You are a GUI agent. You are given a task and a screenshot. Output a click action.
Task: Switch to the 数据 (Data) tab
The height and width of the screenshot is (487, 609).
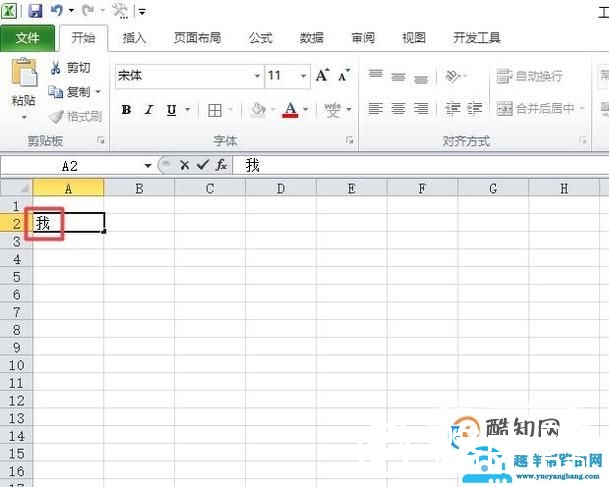(311, 38)
